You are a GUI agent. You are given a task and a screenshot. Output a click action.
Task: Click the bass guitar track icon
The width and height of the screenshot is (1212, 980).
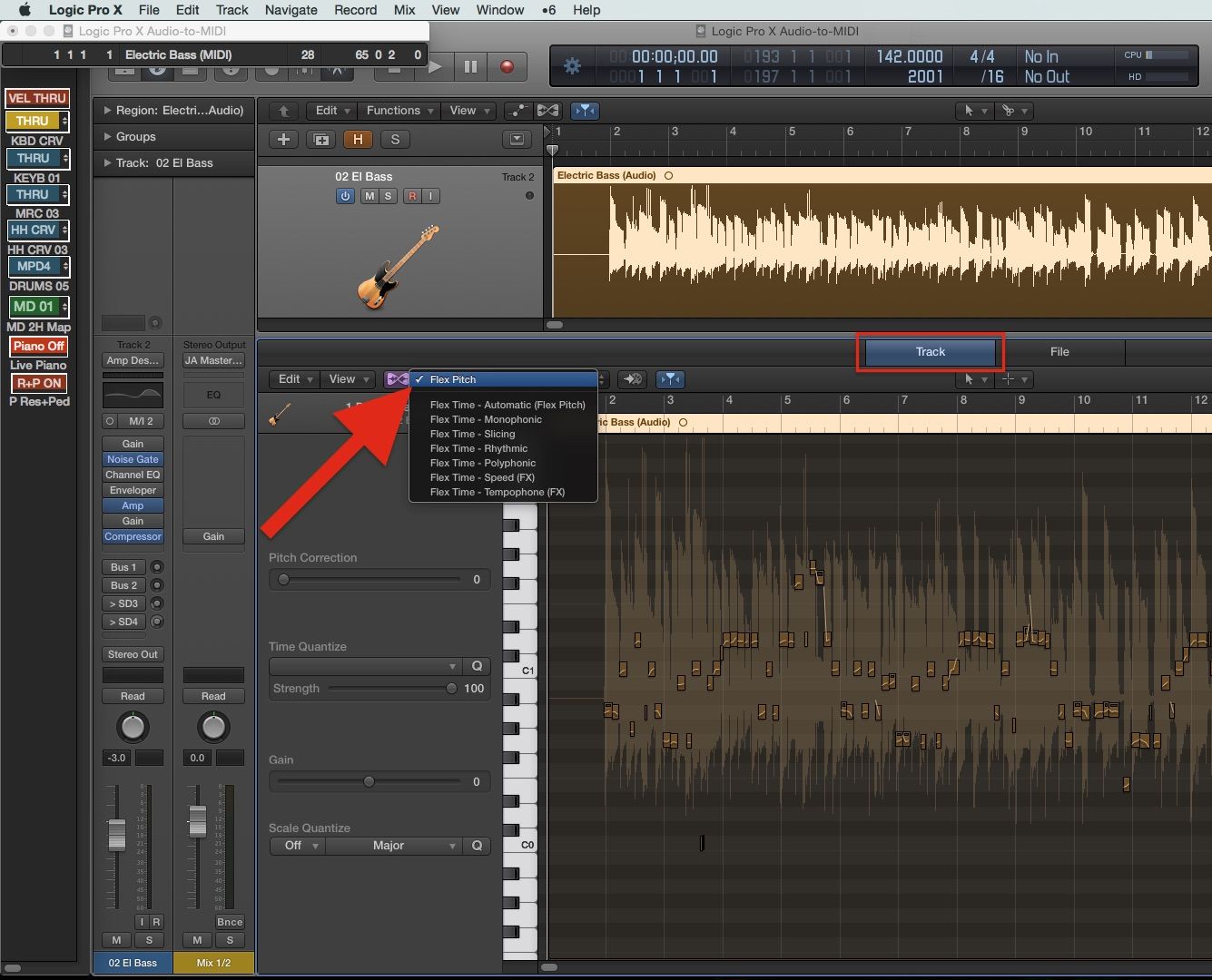(x=399, y=267)
